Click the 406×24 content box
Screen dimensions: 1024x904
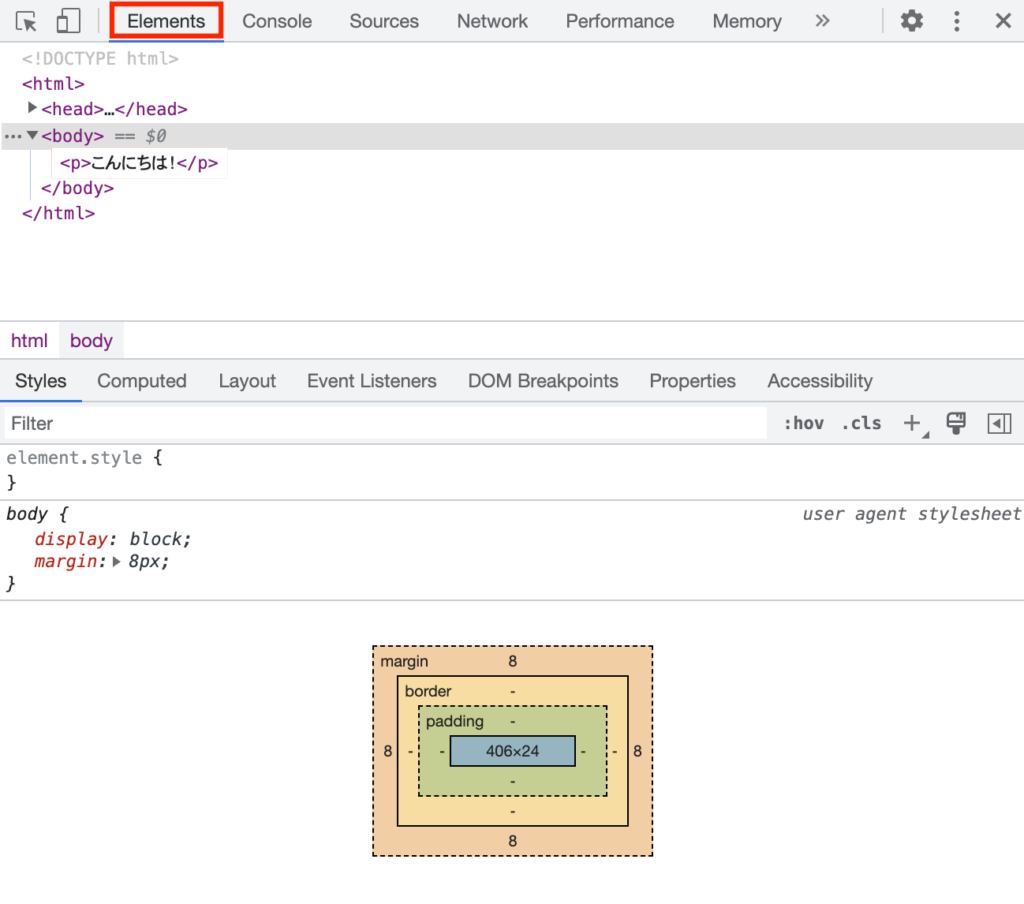click(x=512, y=751)
